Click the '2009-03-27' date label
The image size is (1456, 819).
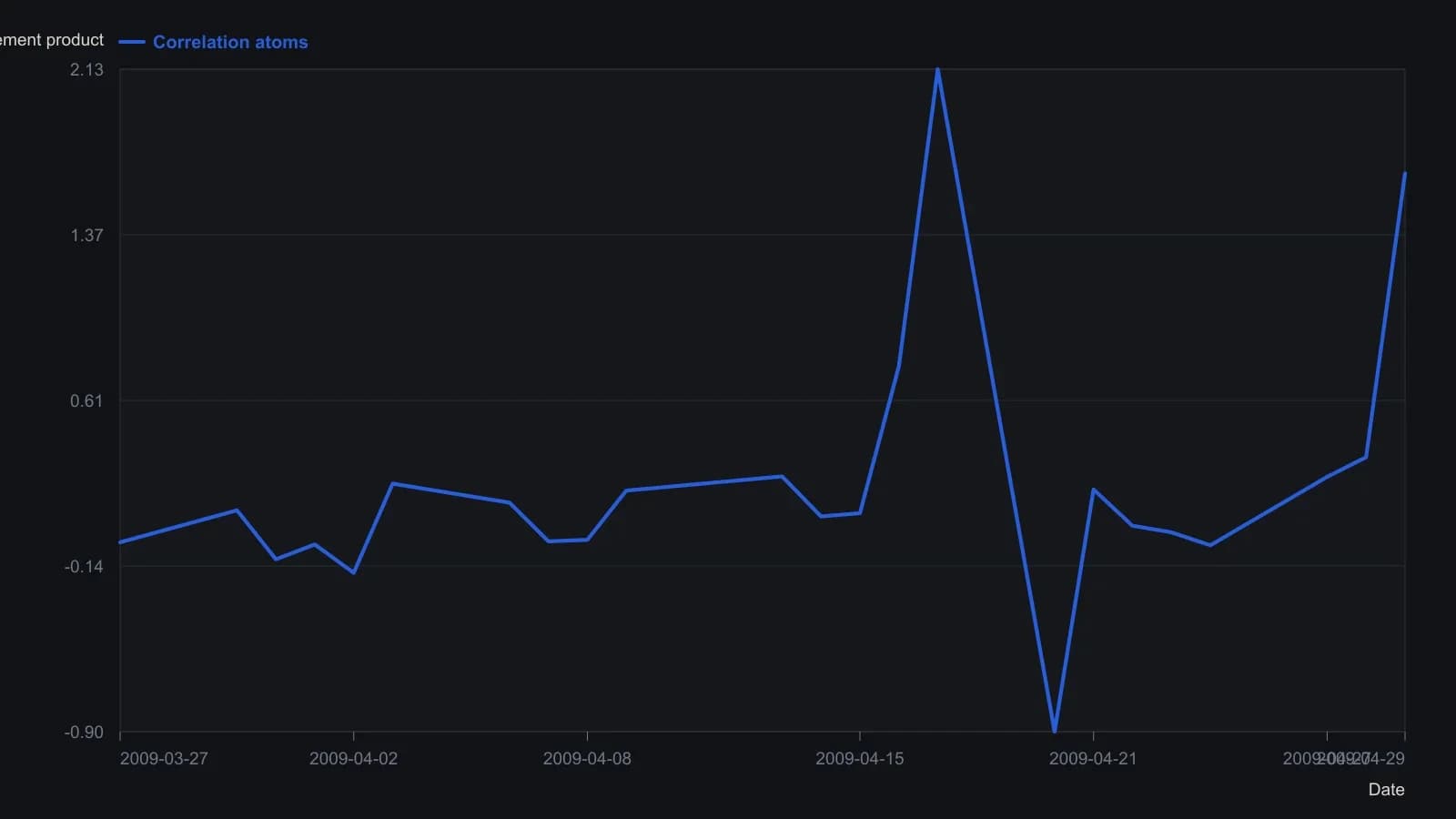coord(164,759)
